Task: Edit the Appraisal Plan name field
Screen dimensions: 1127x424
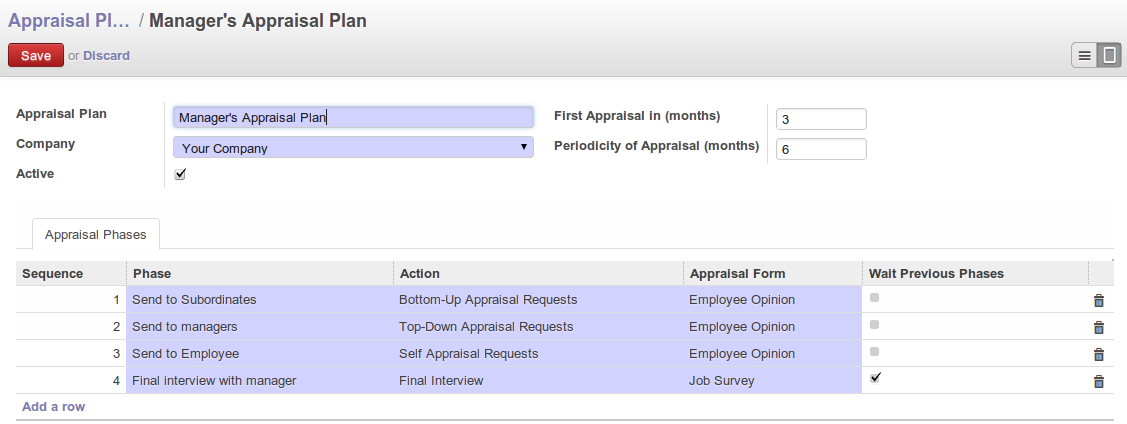Action: [353, 117]
